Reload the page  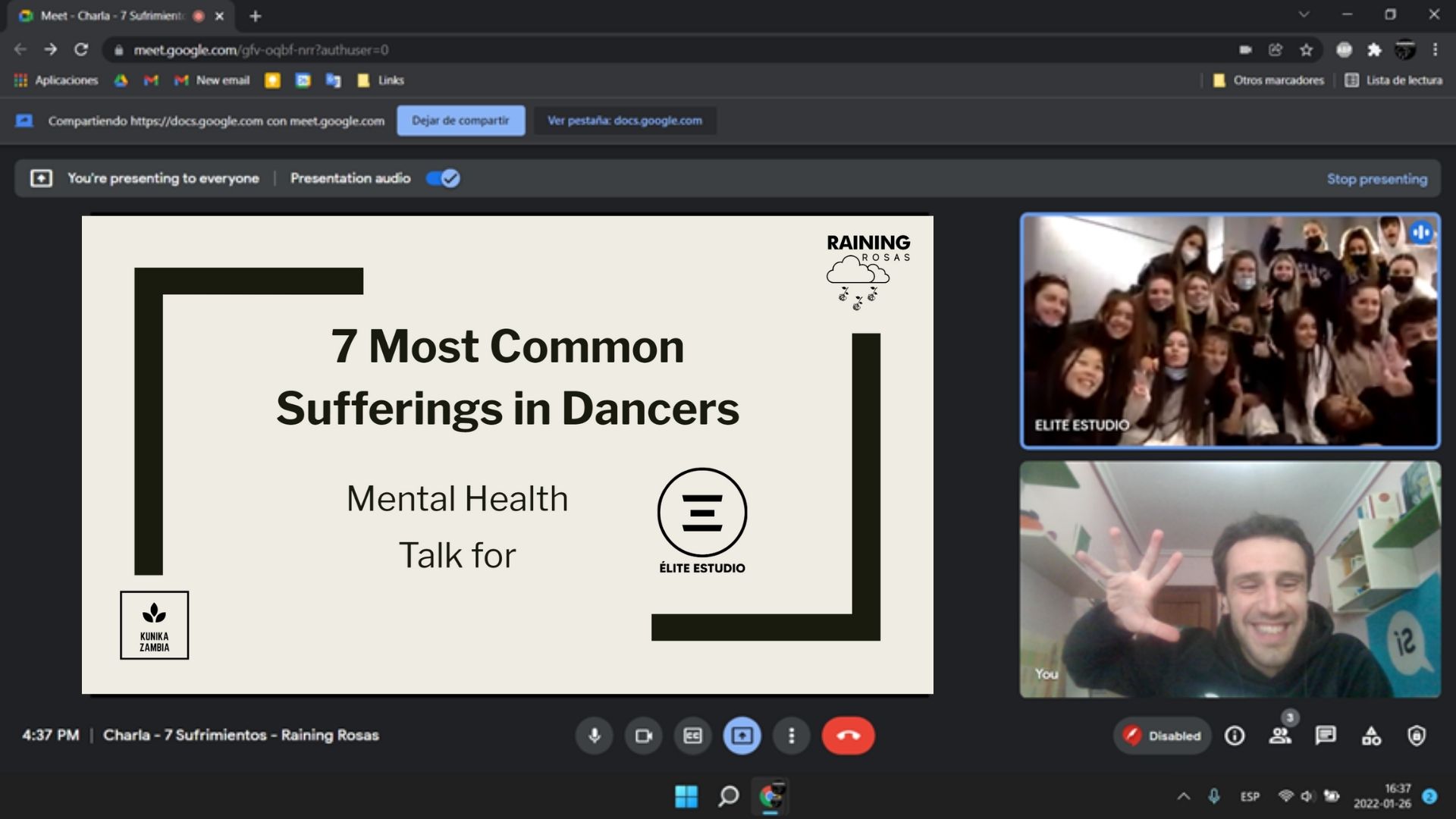pyautogui.click(x=81, y=49)
